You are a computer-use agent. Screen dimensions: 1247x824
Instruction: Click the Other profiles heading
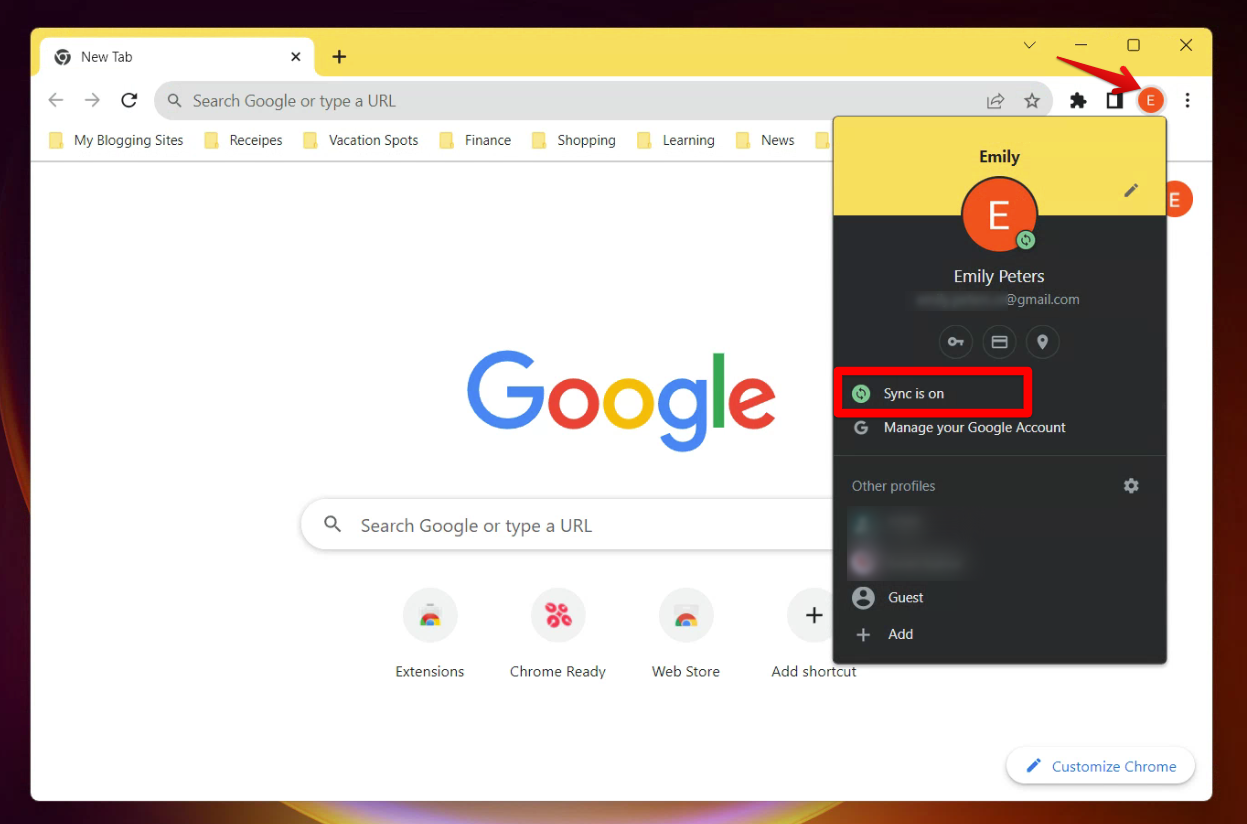894,486
